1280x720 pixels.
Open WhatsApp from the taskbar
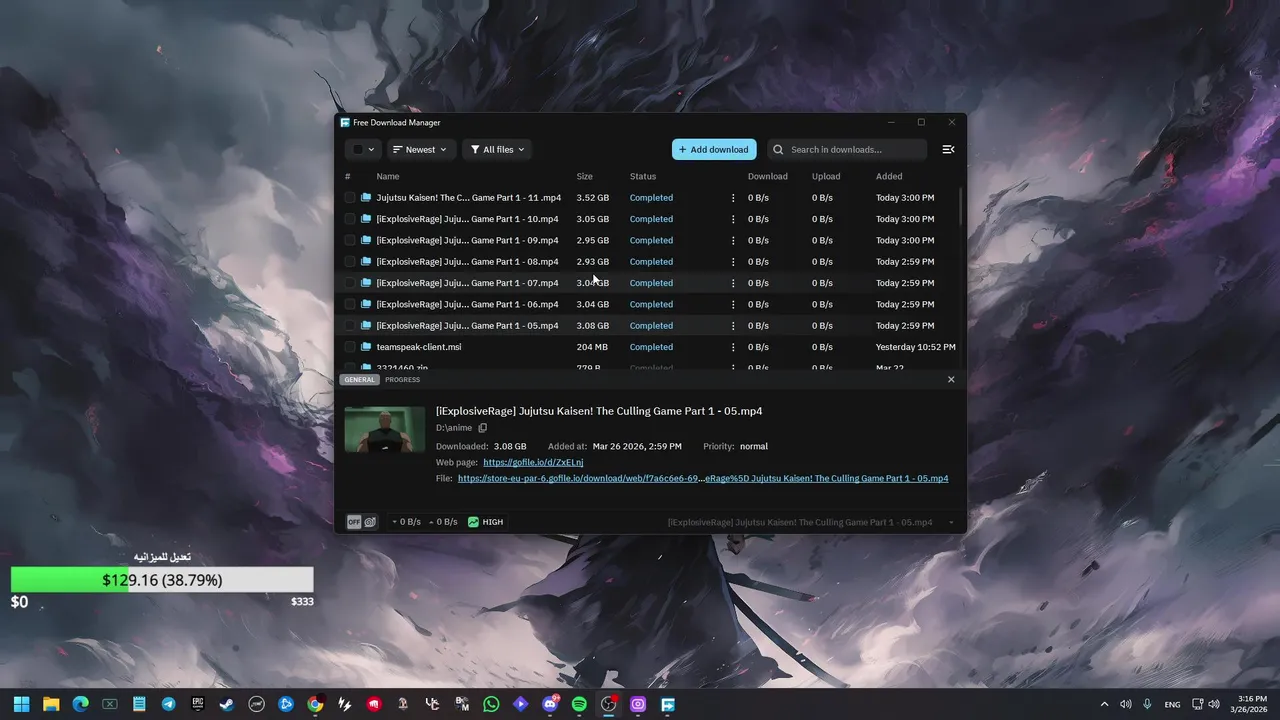491,704
